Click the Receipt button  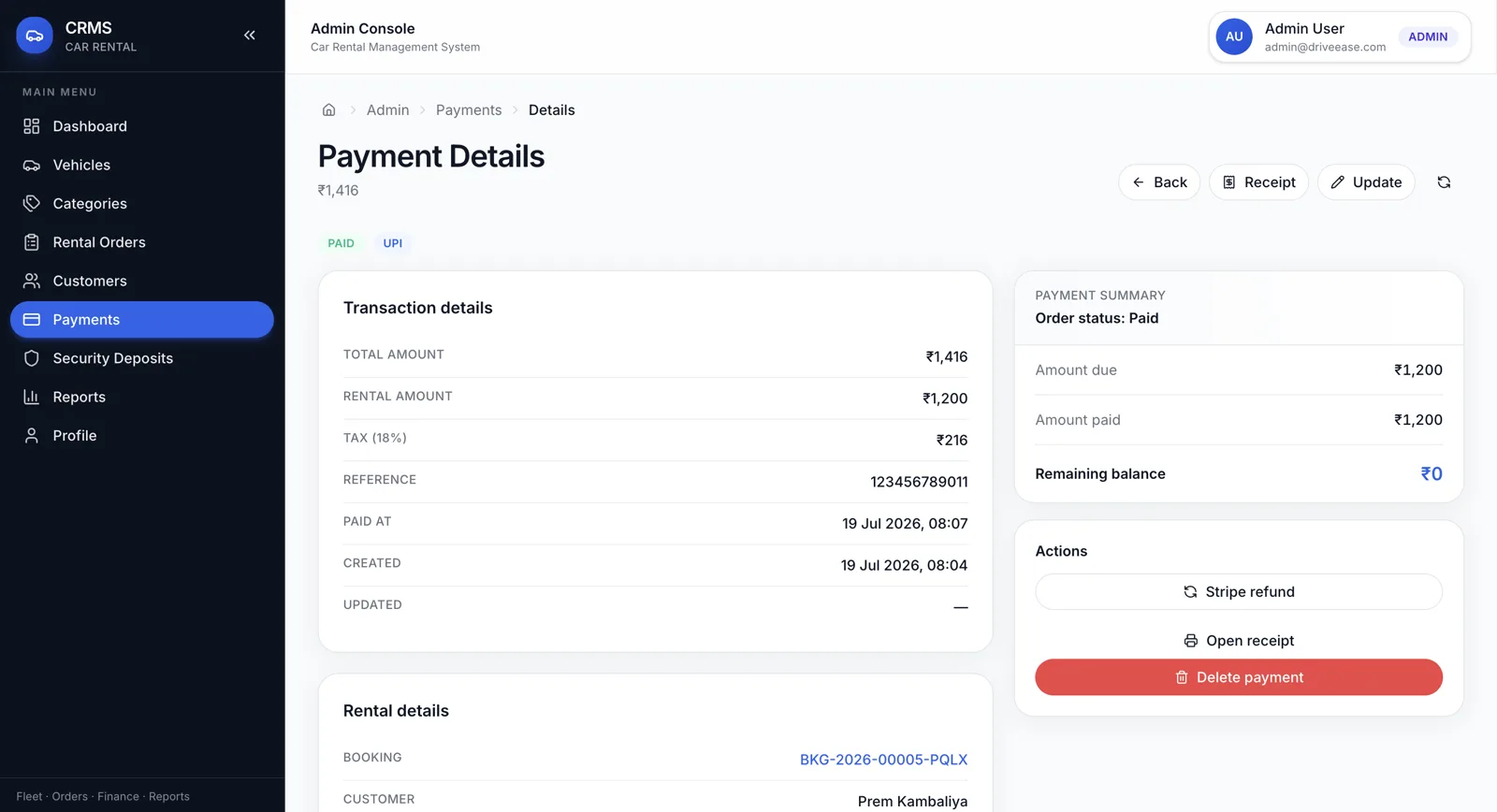tap(1258, 182)
